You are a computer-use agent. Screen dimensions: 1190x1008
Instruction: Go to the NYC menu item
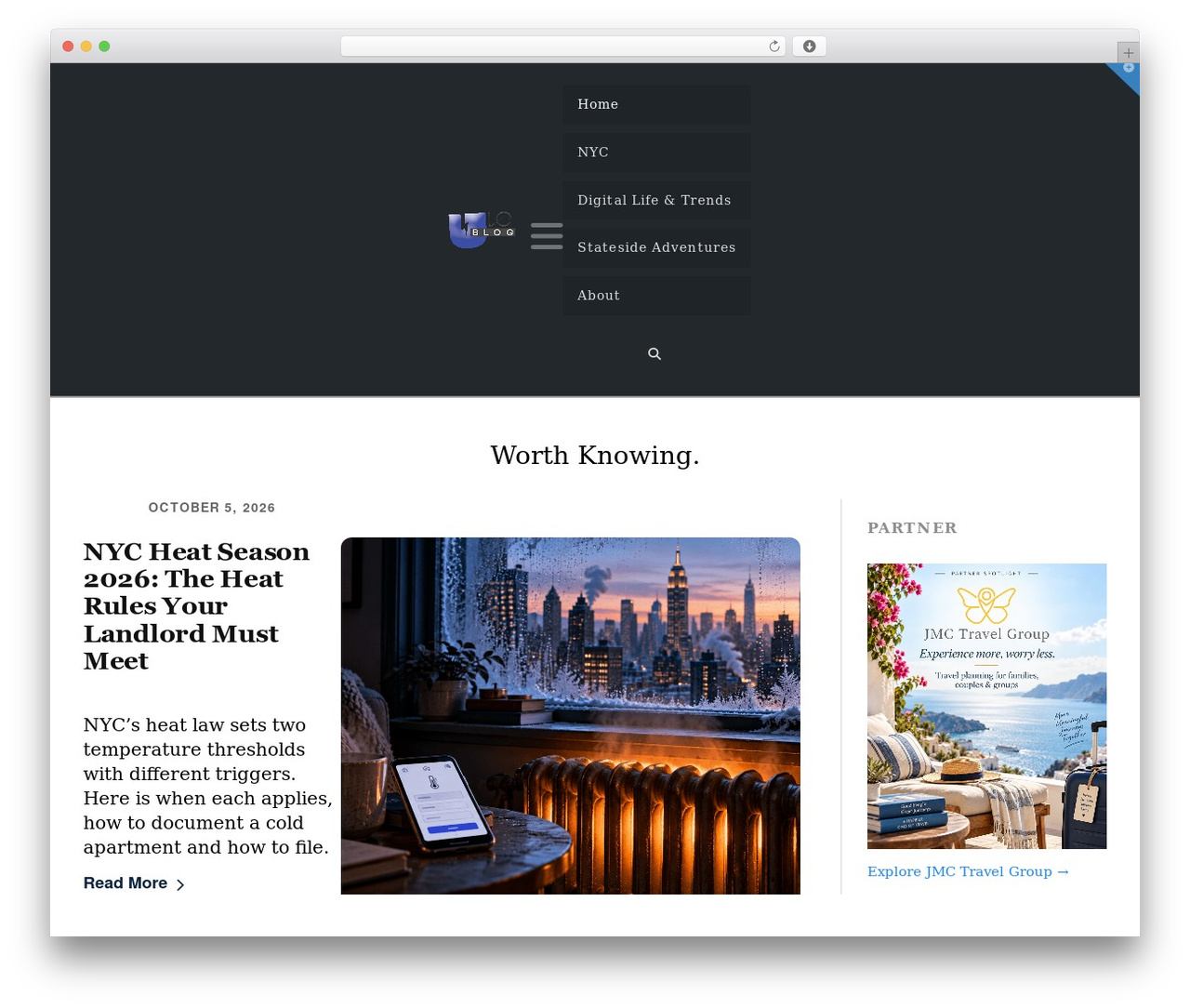pyautogui.click(x=656, y=152)
